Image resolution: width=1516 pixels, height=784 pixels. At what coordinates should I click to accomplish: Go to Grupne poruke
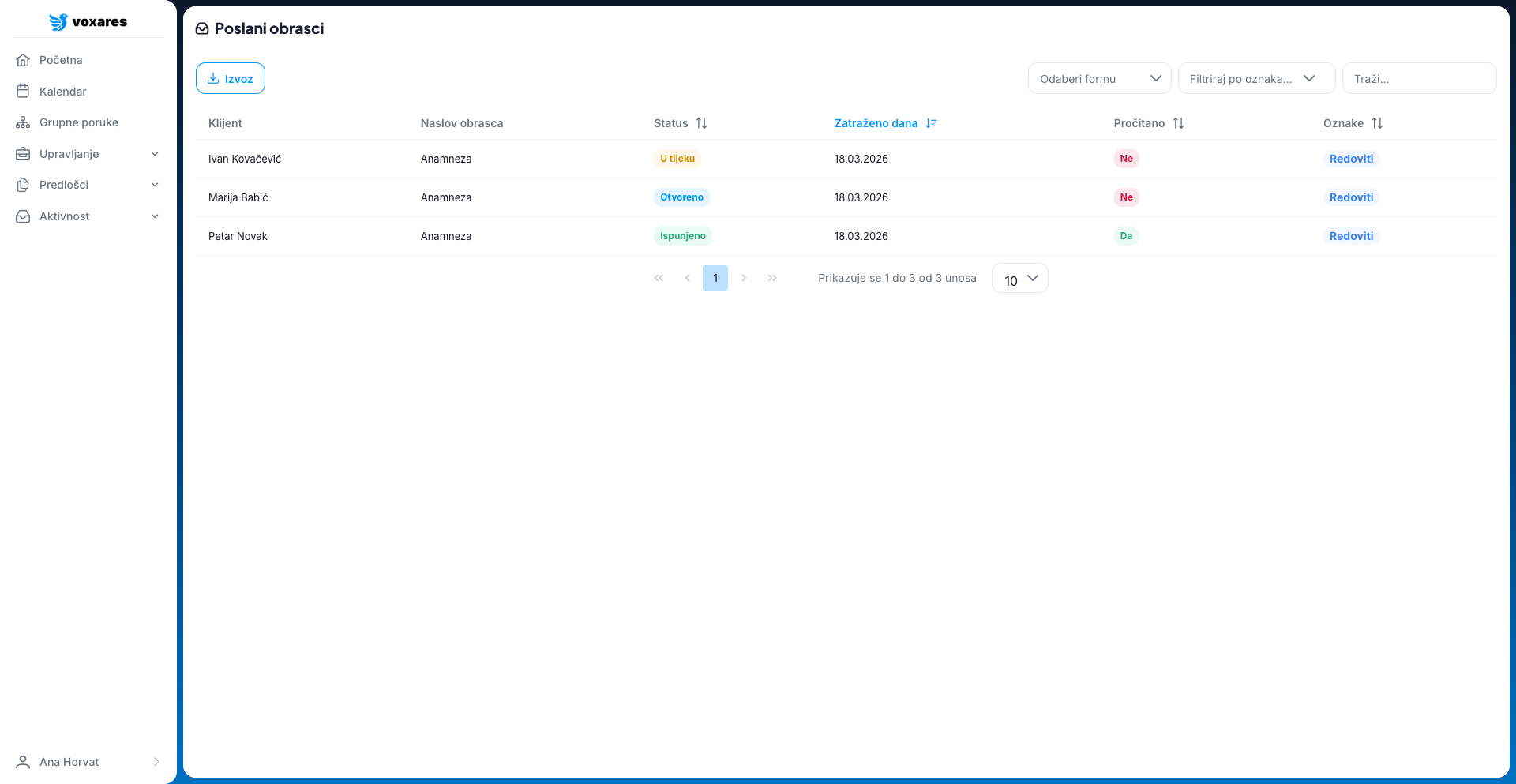78,122
